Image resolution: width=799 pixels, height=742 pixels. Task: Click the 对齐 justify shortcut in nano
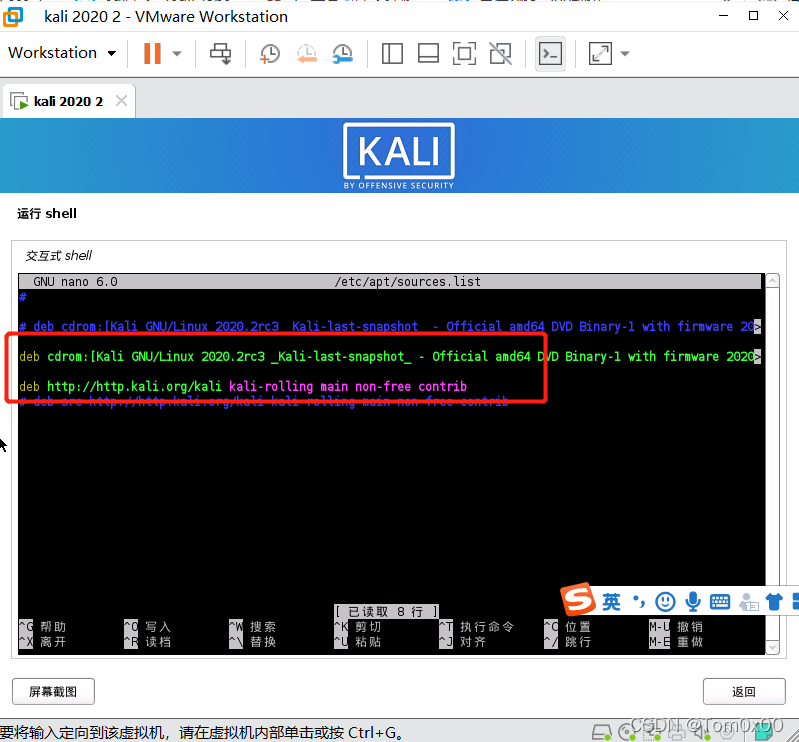463,642
